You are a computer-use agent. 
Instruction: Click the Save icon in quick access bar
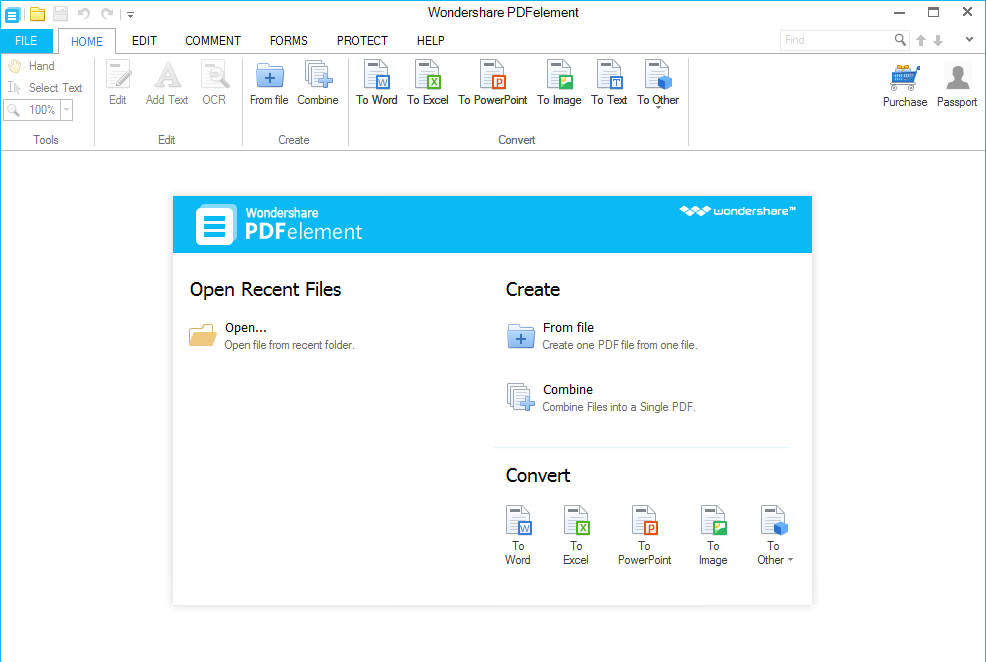[60, 14]
